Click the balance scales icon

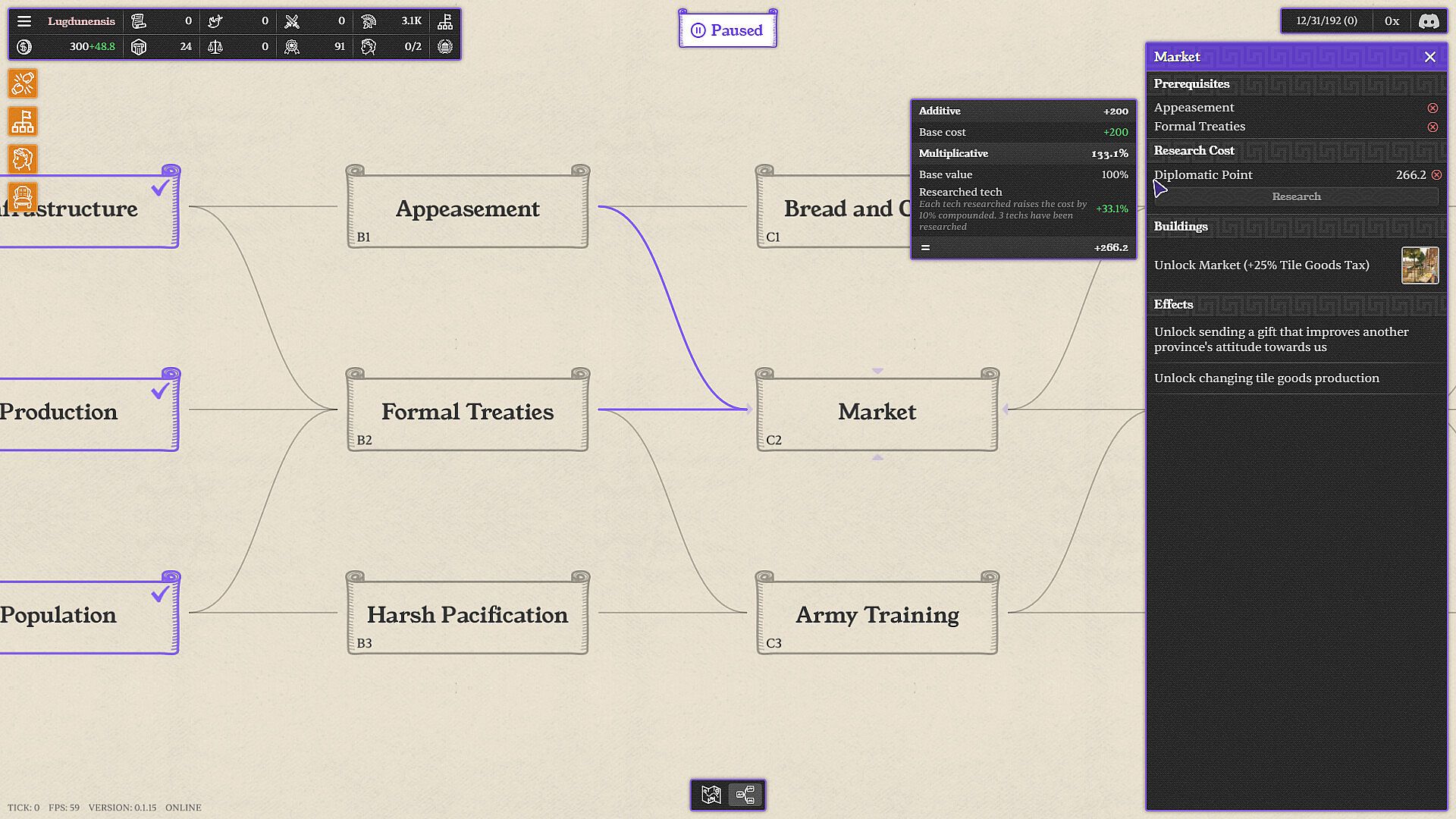click(x=215, y=47)
